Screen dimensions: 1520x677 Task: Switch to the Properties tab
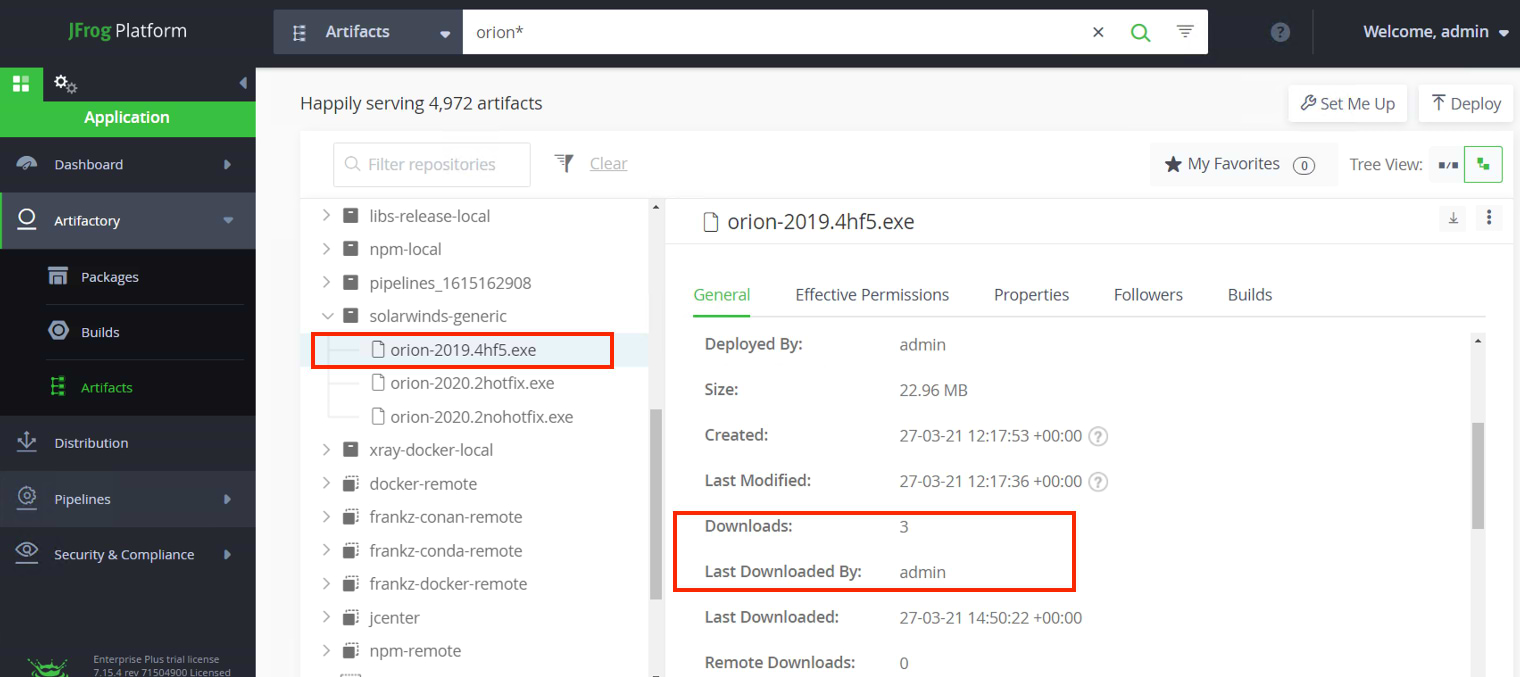coord(1031,295)
